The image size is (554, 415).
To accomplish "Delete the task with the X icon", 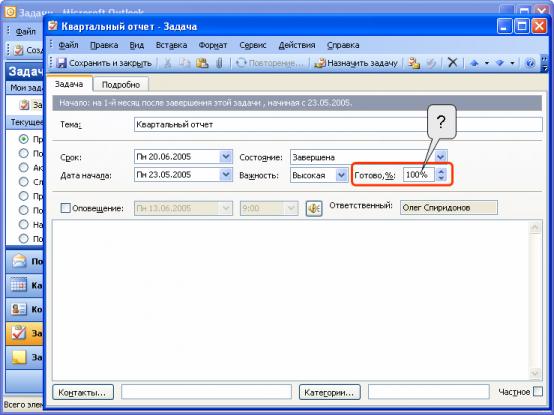I will coord(452,63).
